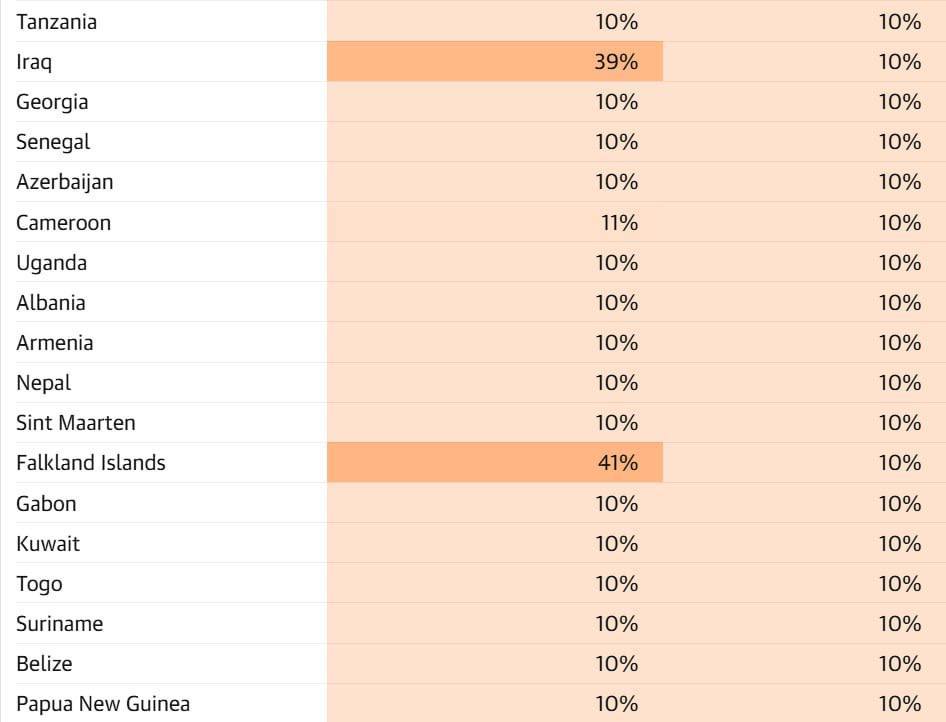Select the Falkland Islands country name
Viewport: 946px width, 722px height.
(x=91, y=463)
